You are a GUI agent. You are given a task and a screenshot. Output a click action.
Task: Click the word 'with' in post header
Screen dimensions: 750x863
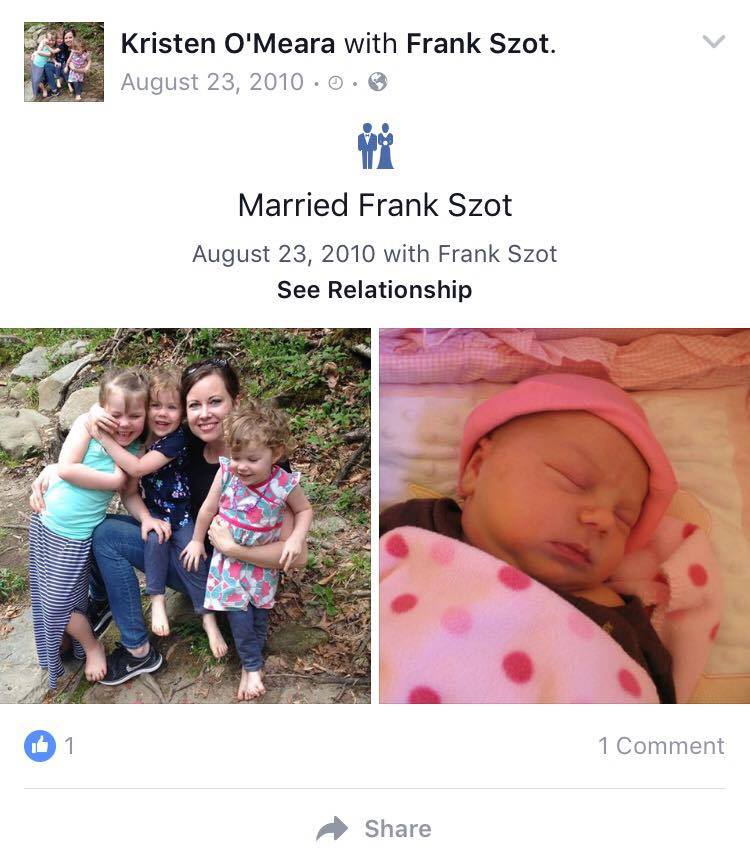pos(370,43)
